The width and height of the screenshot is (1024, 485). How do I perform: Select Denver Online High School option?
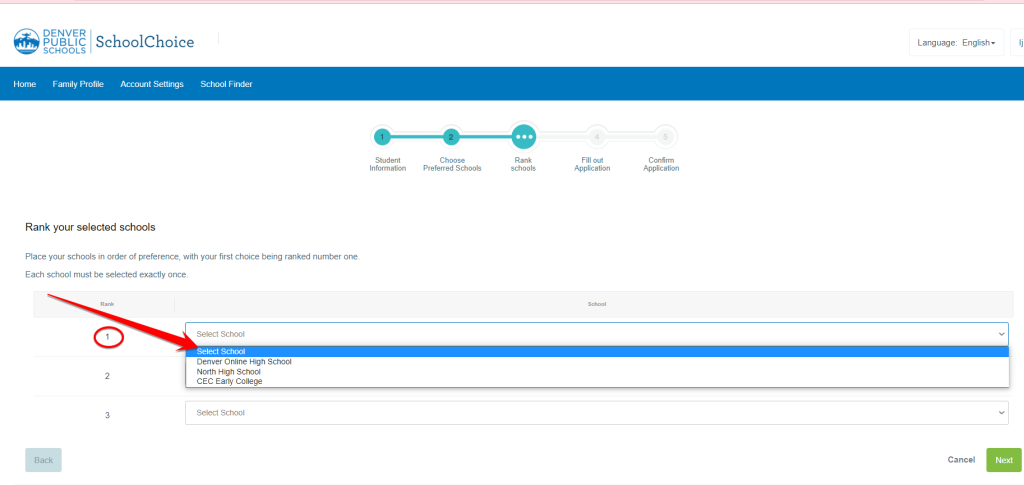tap(598, 362)
